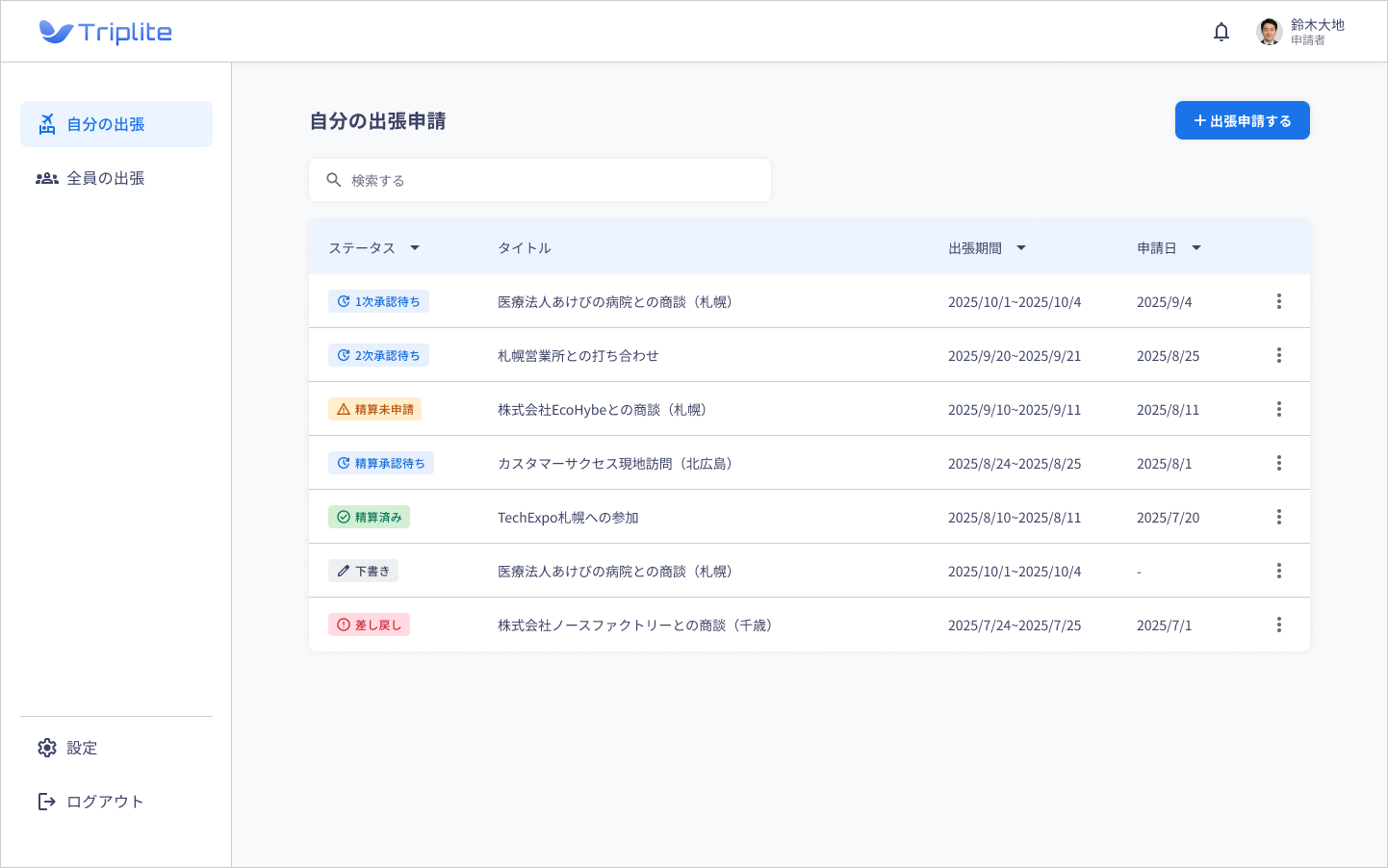Viewport: 1388px width, 868px height.
Task: Click the people icon beside 全員の出張
Action: [x=47, y=177]
